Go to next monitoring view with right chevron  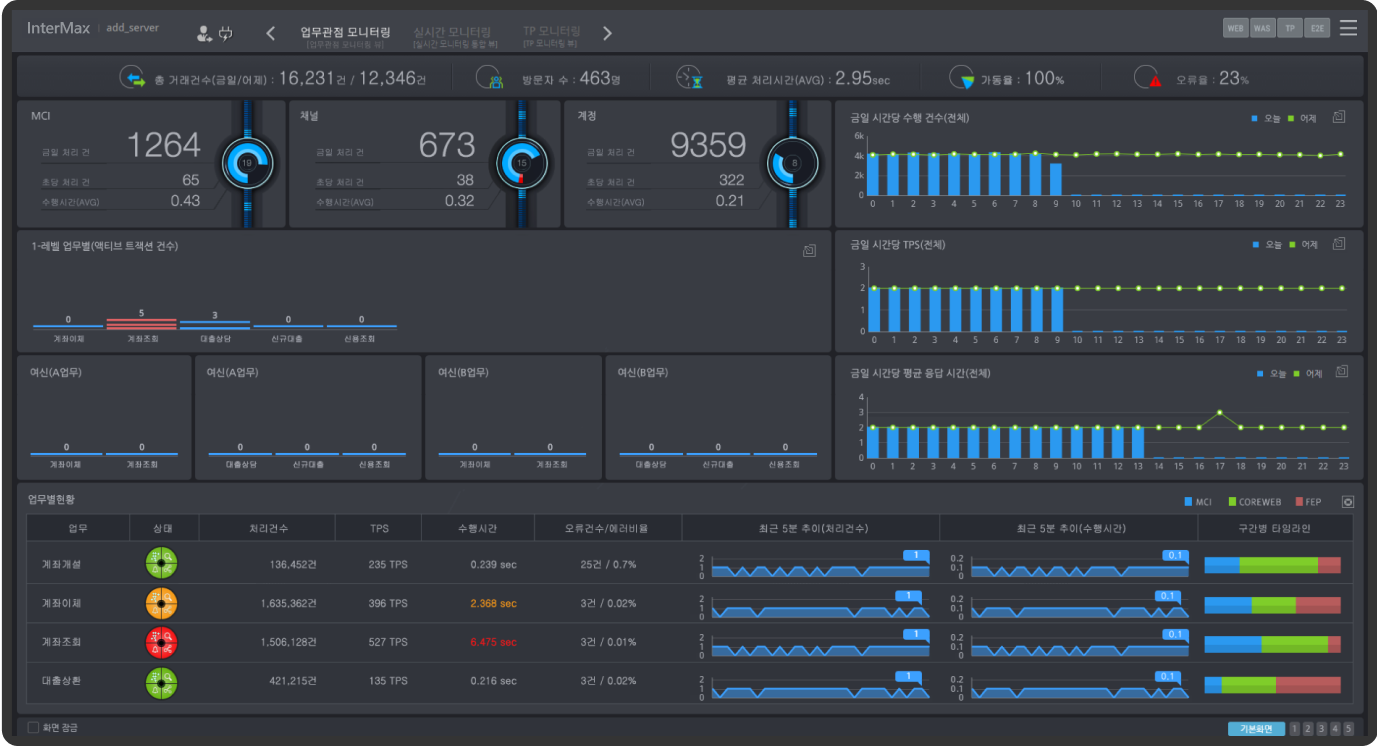coord(607,34)
